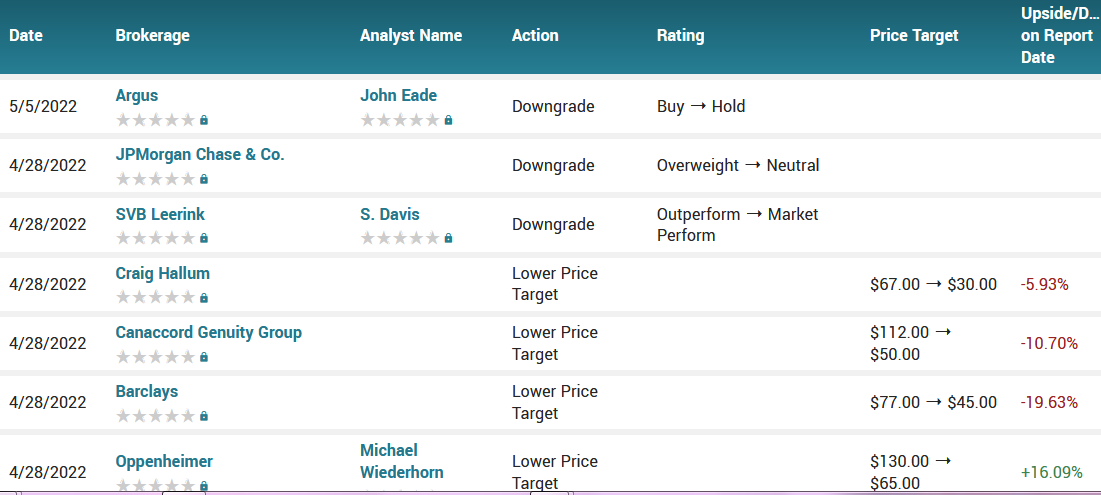Screen dimensions: 1101x495
Task: Open Michael Wiederhorn analyst link
Action: 401,461
